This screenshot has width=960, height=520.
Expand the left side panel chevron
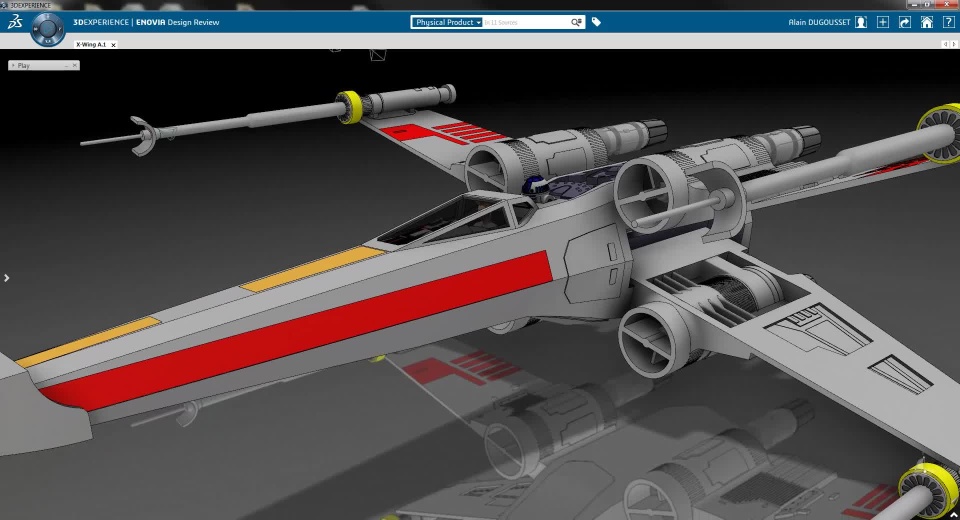coord(6,278)
